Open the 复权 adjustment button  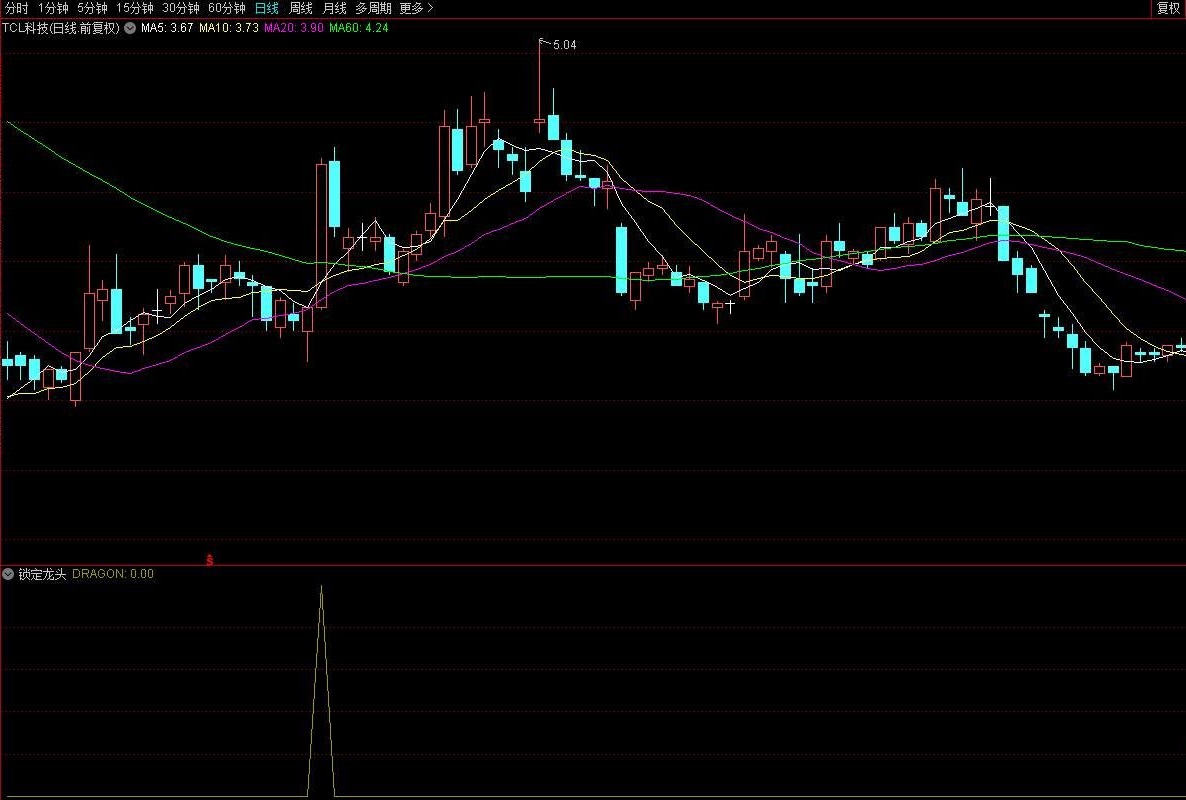[1169, 8]
